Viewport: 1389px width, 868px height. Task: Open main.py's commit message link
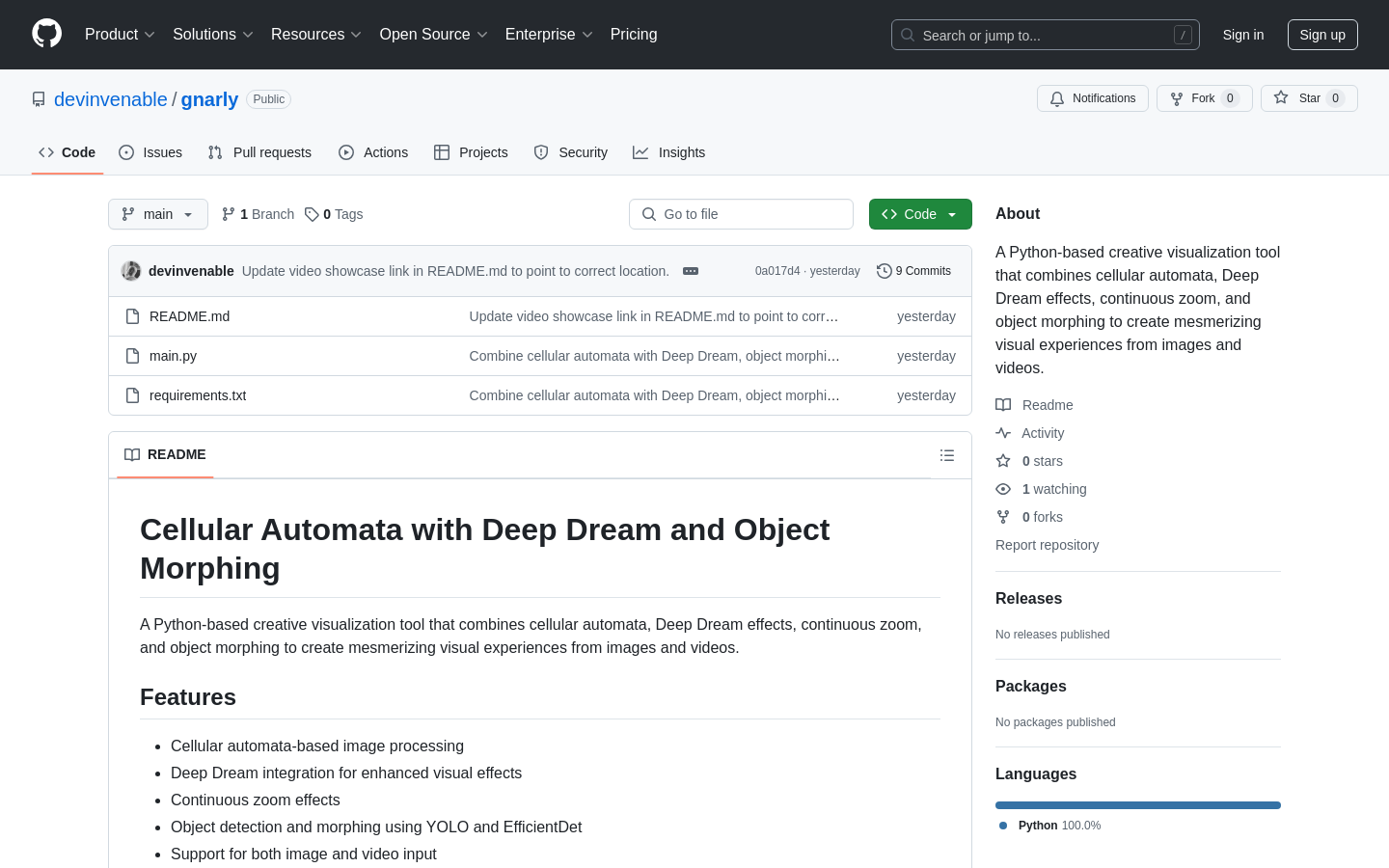pos(655,356)
